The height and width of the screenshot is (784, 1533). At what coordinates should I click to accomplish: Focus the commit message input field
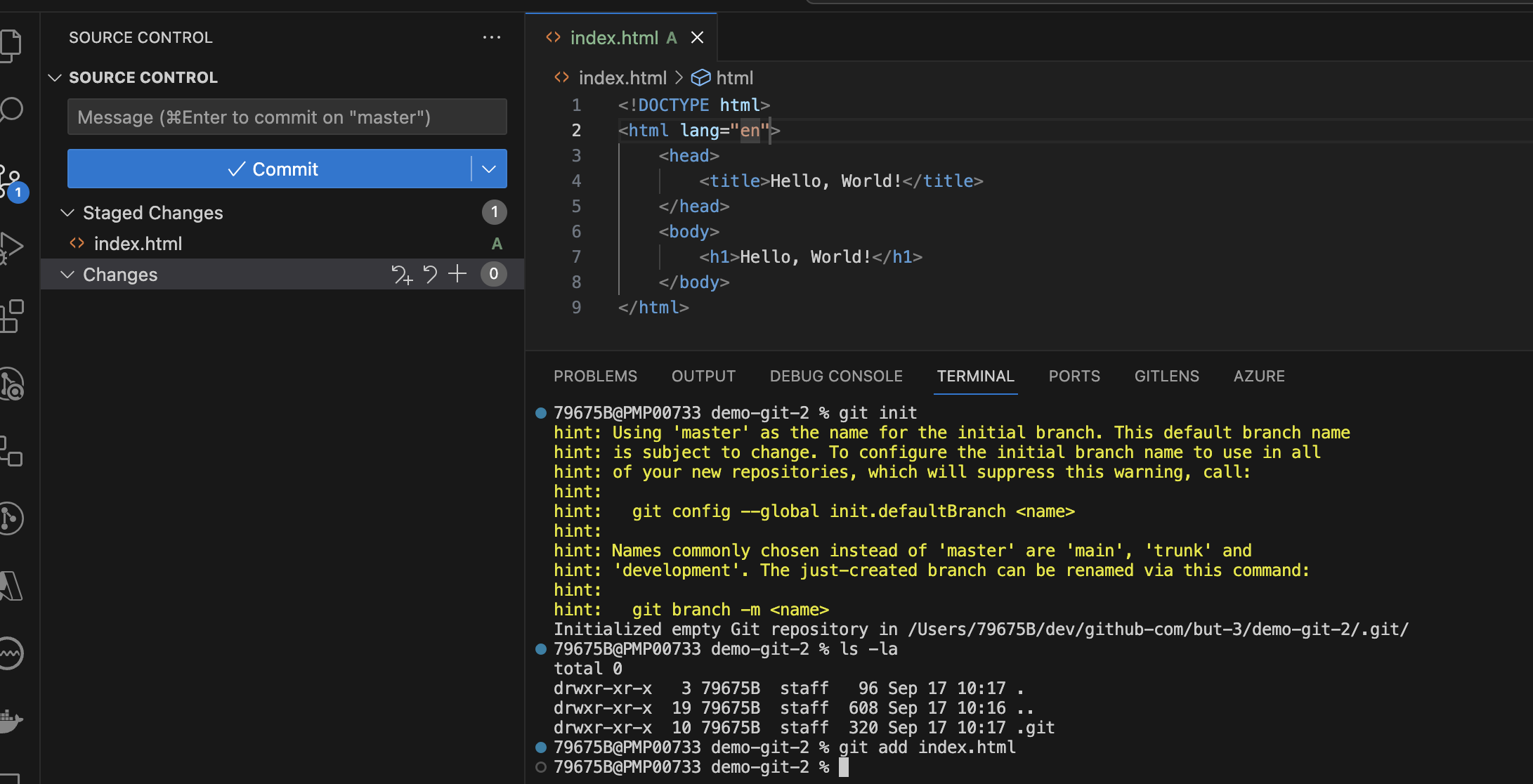(287, 117)
